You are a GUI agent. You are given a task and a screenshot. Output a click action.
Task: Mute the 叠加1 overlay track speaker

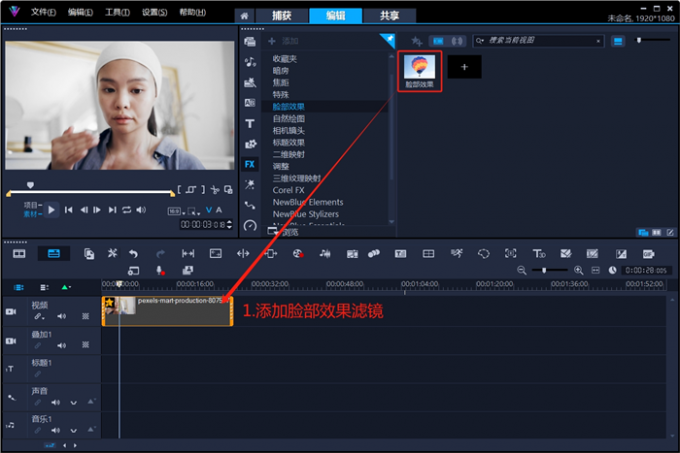click(62, 345)
